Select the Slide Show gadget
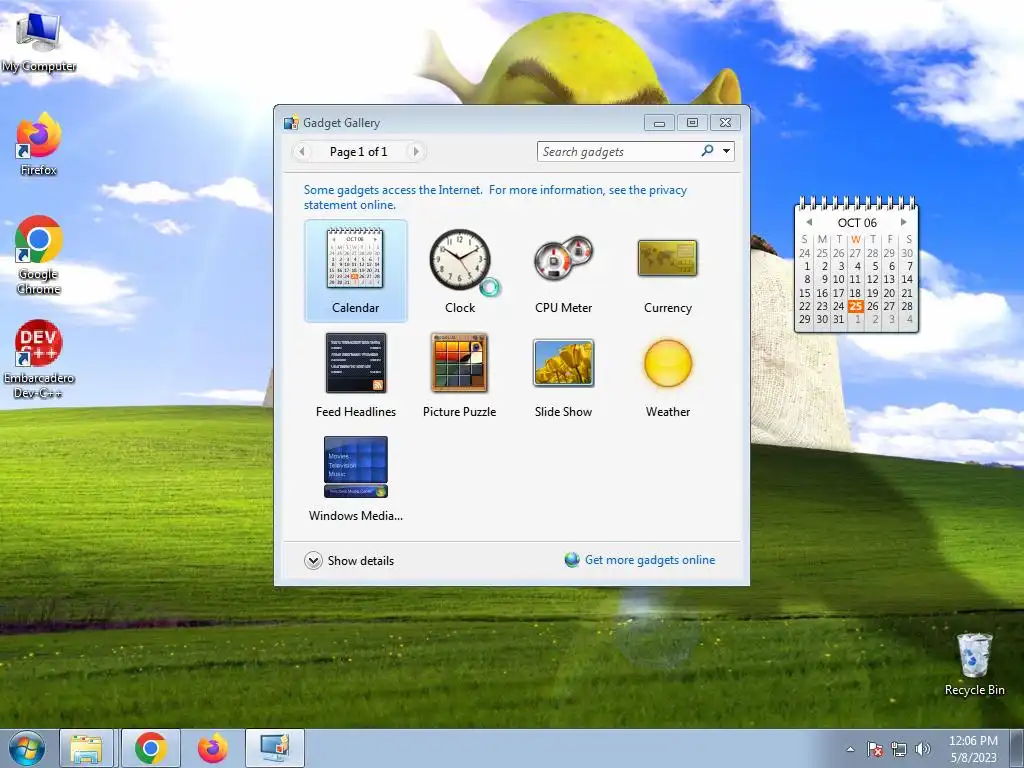 pyautogui.click(x=563, y=375)
